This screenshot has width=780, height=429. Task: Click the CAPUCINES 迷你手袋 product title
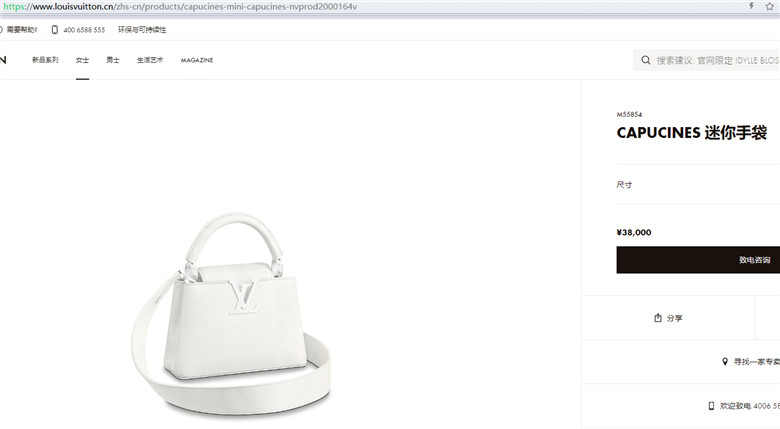(x=691, y=133)
